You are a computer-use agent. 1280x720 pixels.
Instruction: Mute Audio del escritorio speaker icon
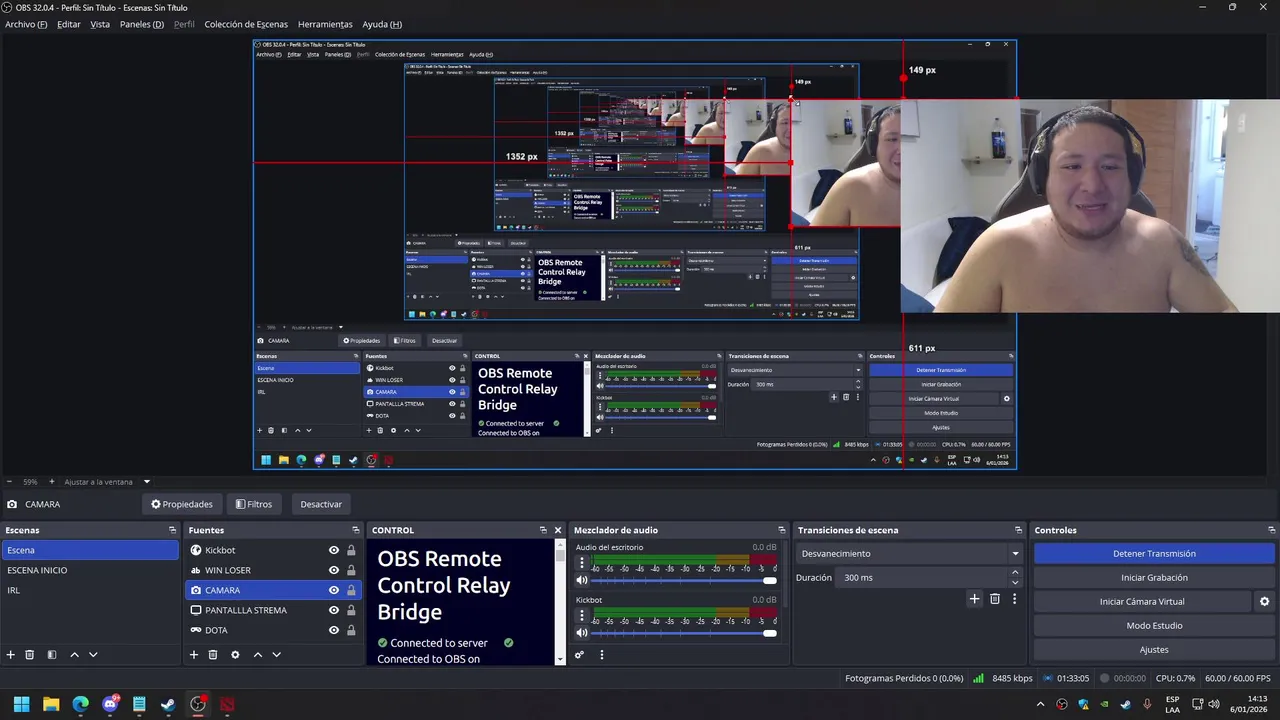[x=582, y=580]
